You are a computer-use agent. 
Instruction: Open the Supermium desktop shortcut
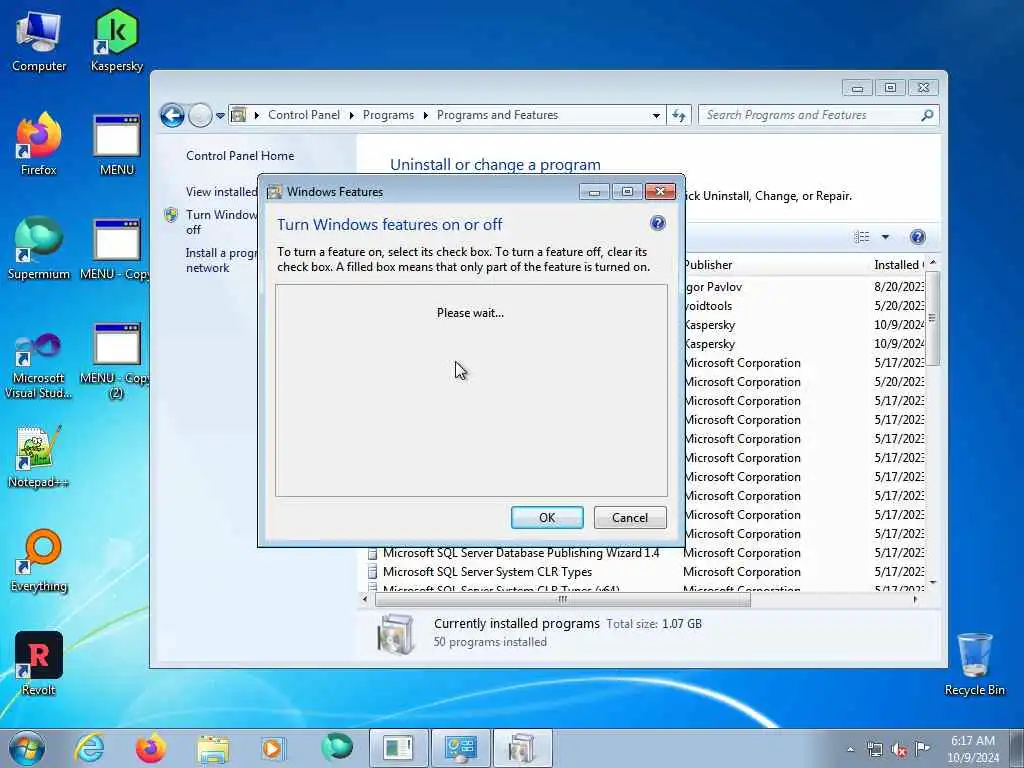[x=39, y=248]
